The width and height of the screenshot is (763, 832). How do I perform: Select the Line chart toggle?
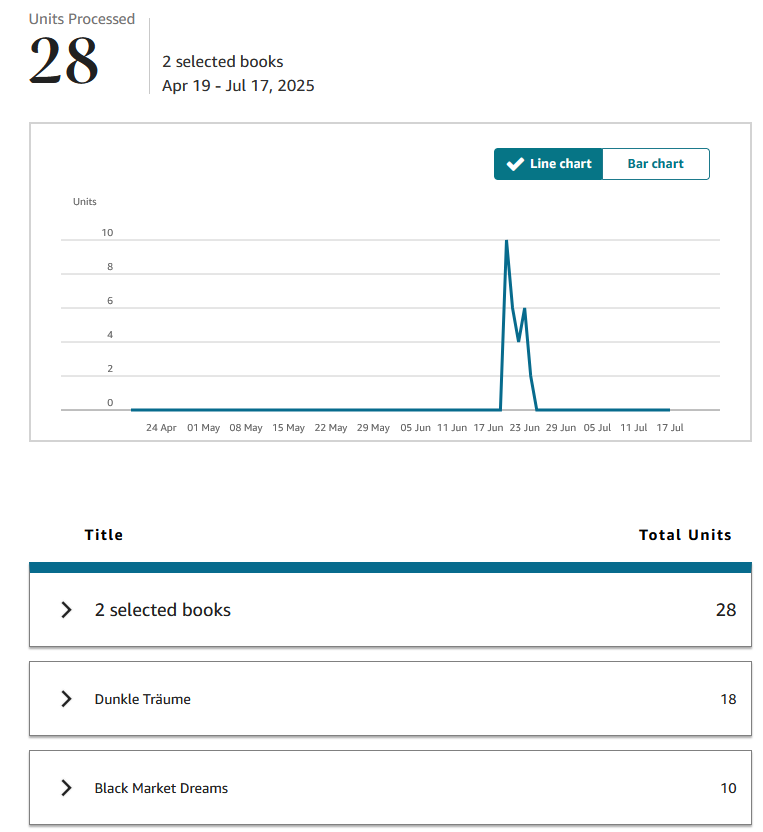pyautogui.click(x=548, y=164)
